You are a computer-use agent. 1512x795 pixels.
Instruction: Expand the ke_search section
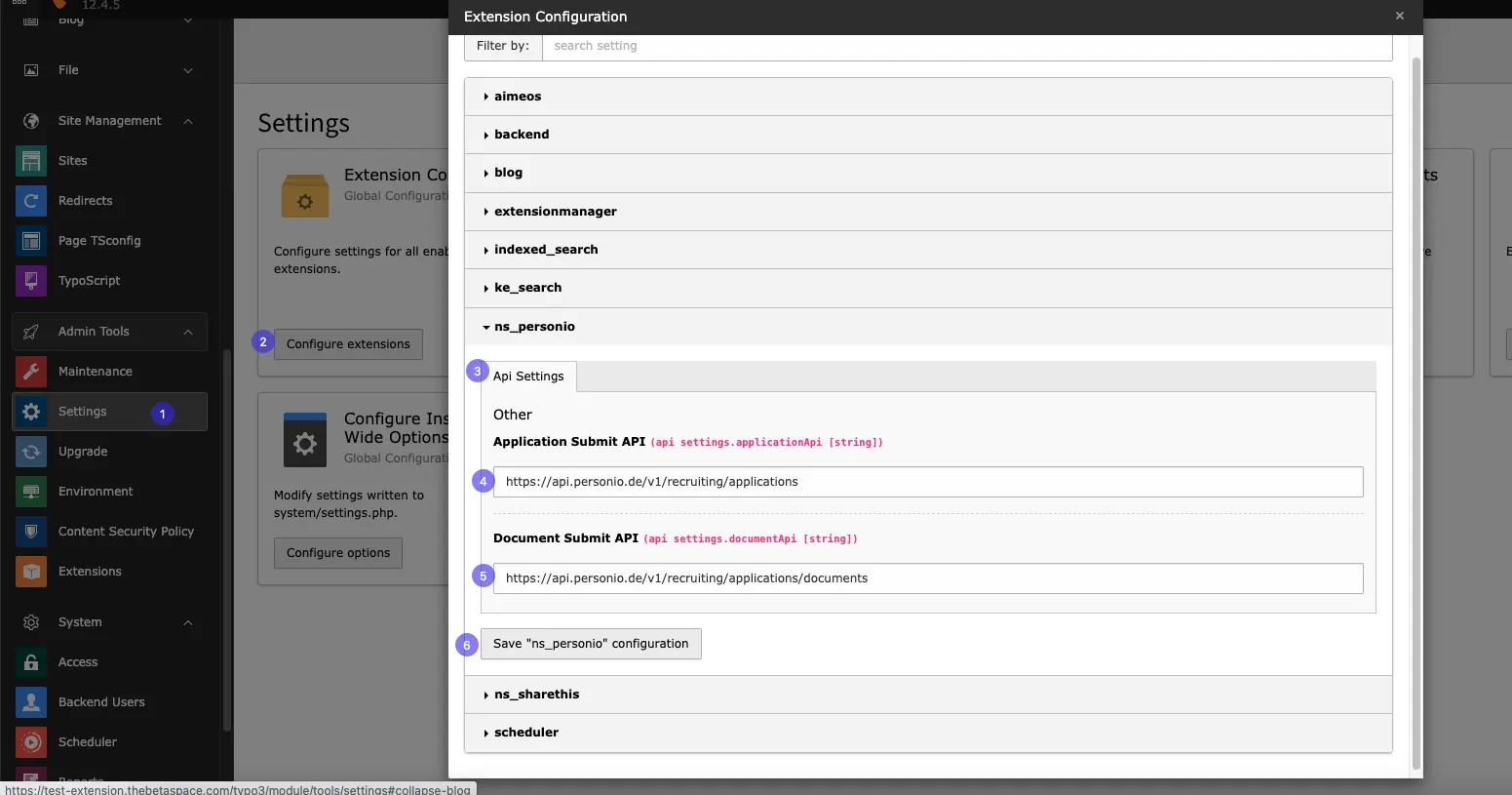pos(928,288)
